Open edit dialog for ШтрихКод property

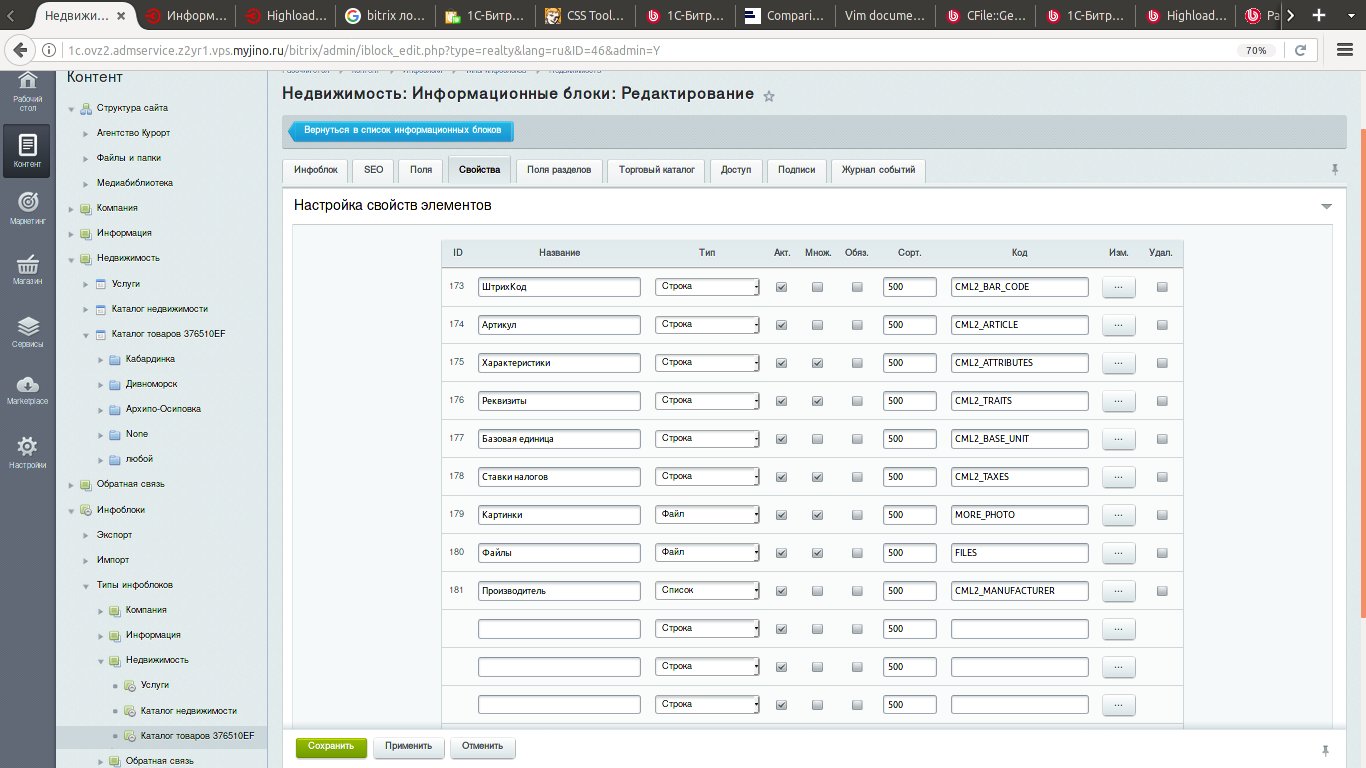click(x=1118, y=287)
